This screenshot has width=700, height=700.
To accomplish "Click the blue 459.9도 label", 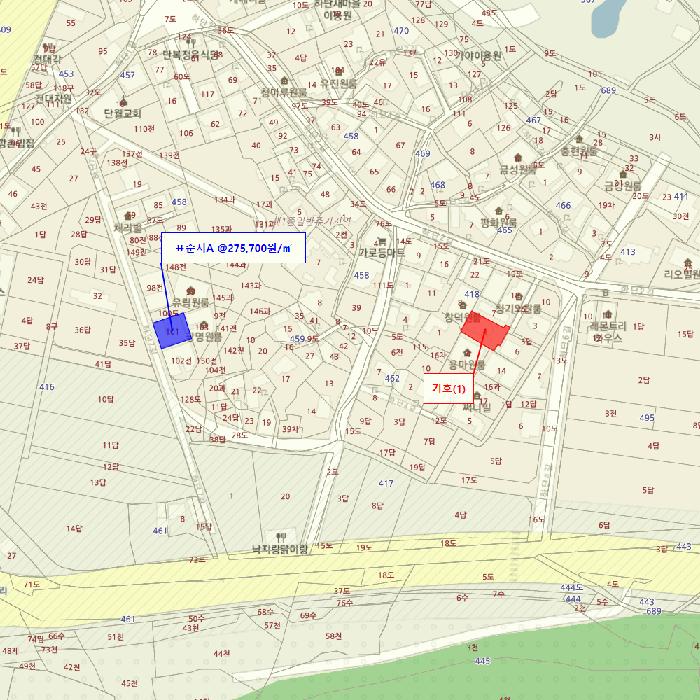I will point(304,339).
